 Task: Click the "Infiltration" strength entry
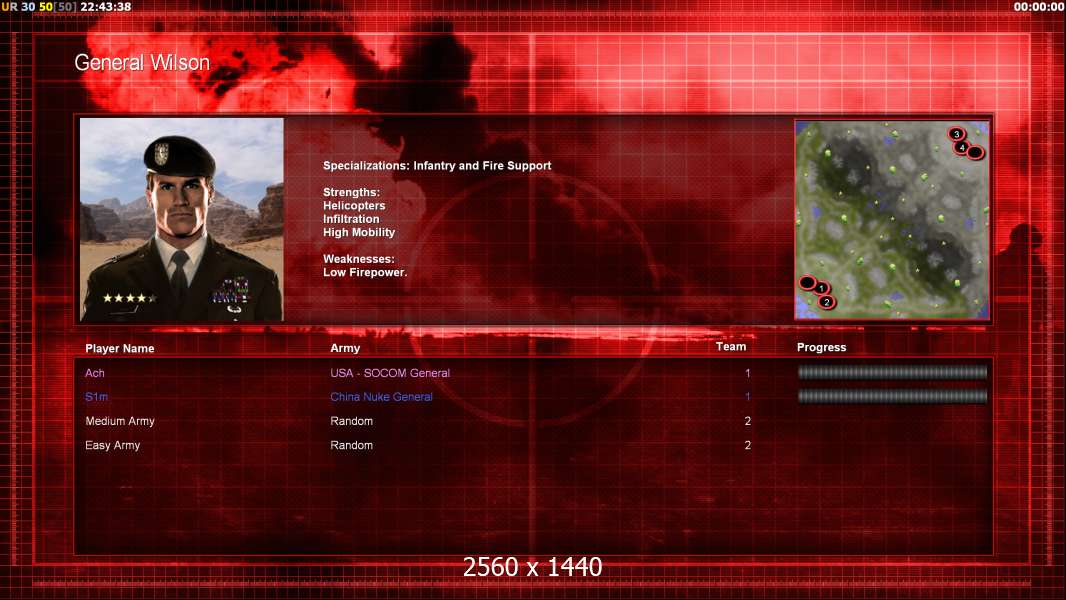[351, 219]
